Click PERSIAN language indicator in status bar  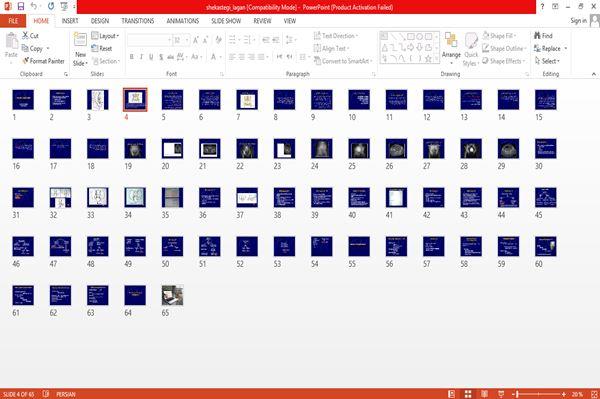[66, 394]
